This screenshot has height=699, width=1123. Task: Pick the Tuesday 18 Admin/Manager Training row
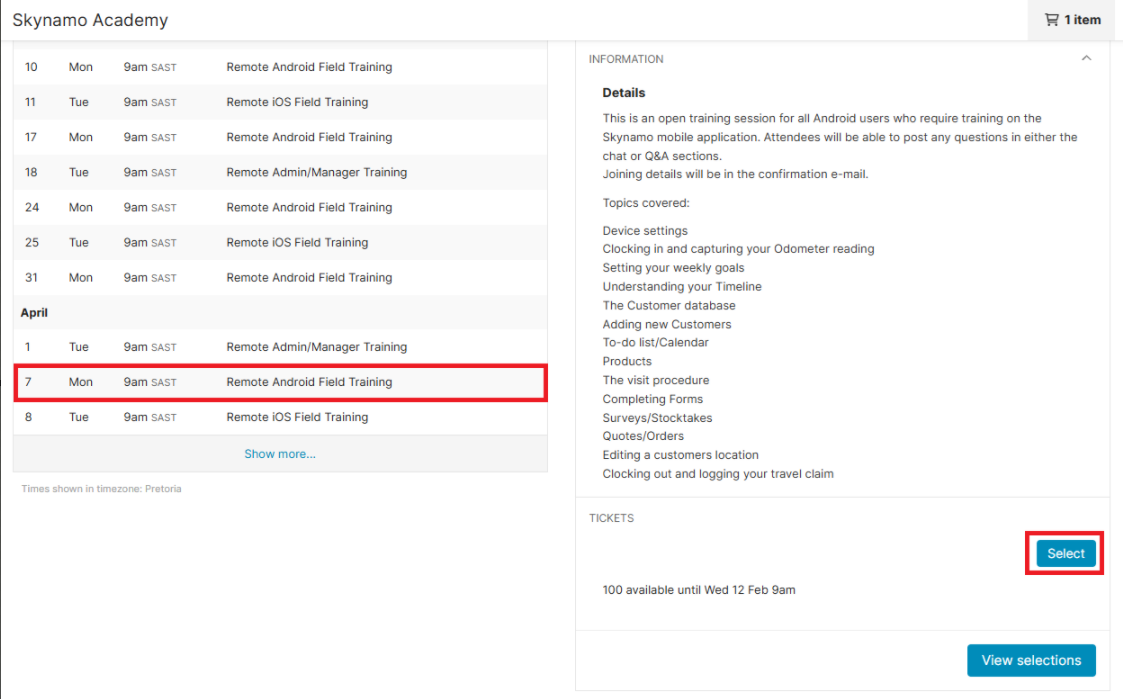316,172
